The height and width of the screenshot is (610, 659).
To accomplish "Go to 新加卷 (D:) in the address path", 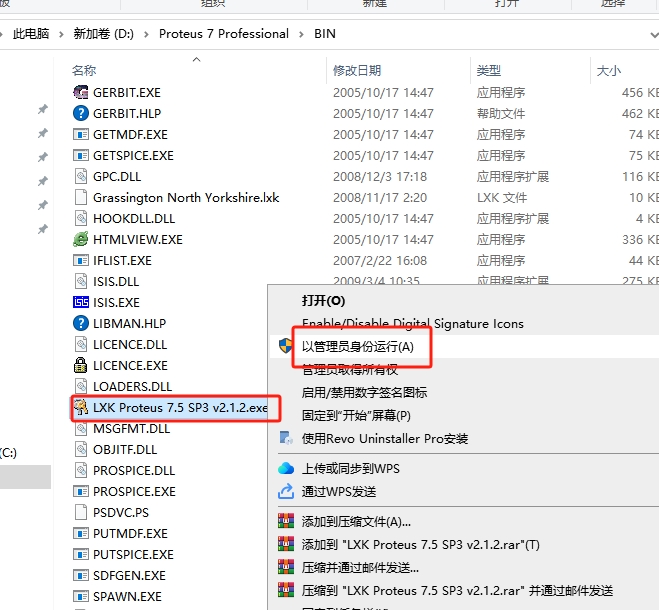I will (103, 34).
